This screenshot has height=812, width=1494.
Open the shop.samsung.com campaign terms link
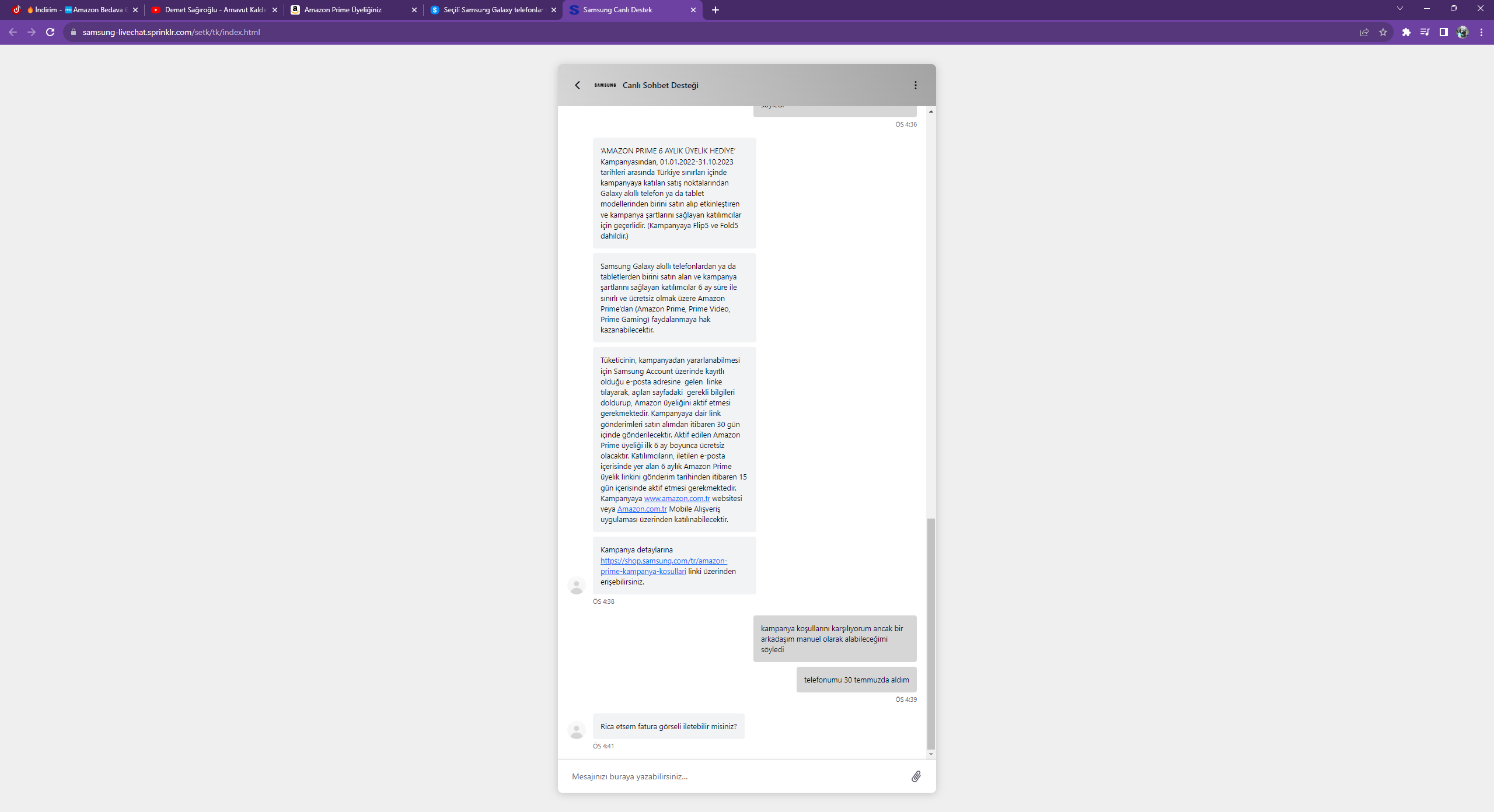tap(664, 561)
